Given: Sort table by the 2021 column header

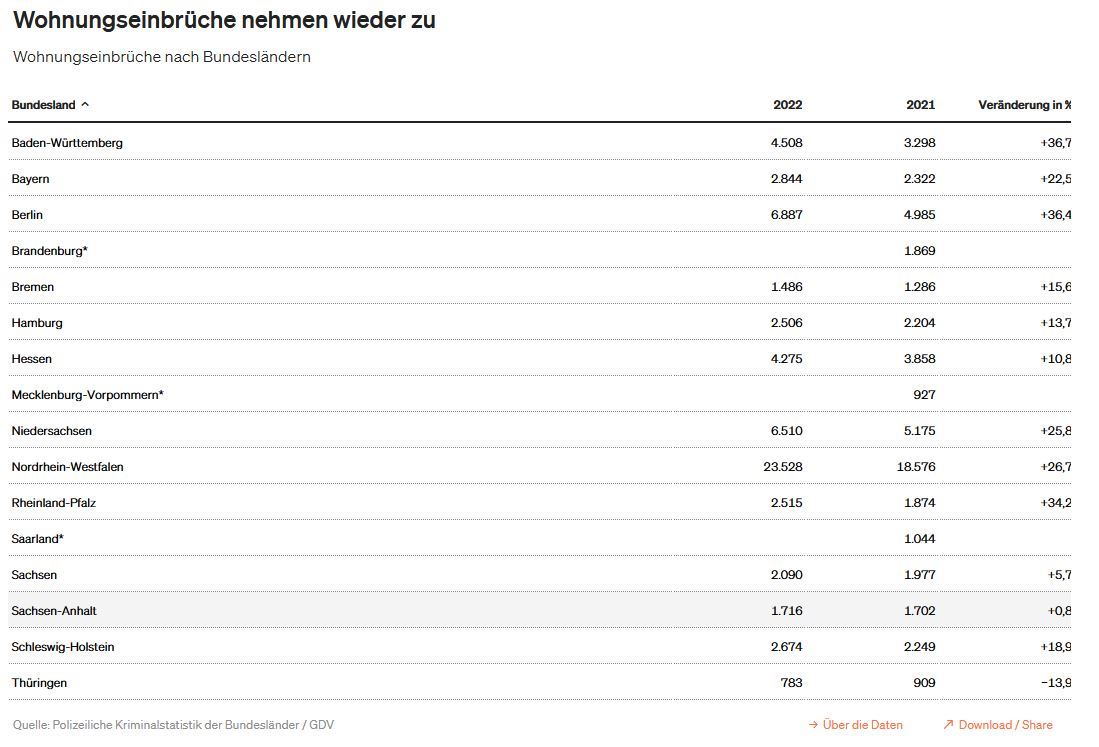Looking at the screenshot, I should tap(920, 104).
